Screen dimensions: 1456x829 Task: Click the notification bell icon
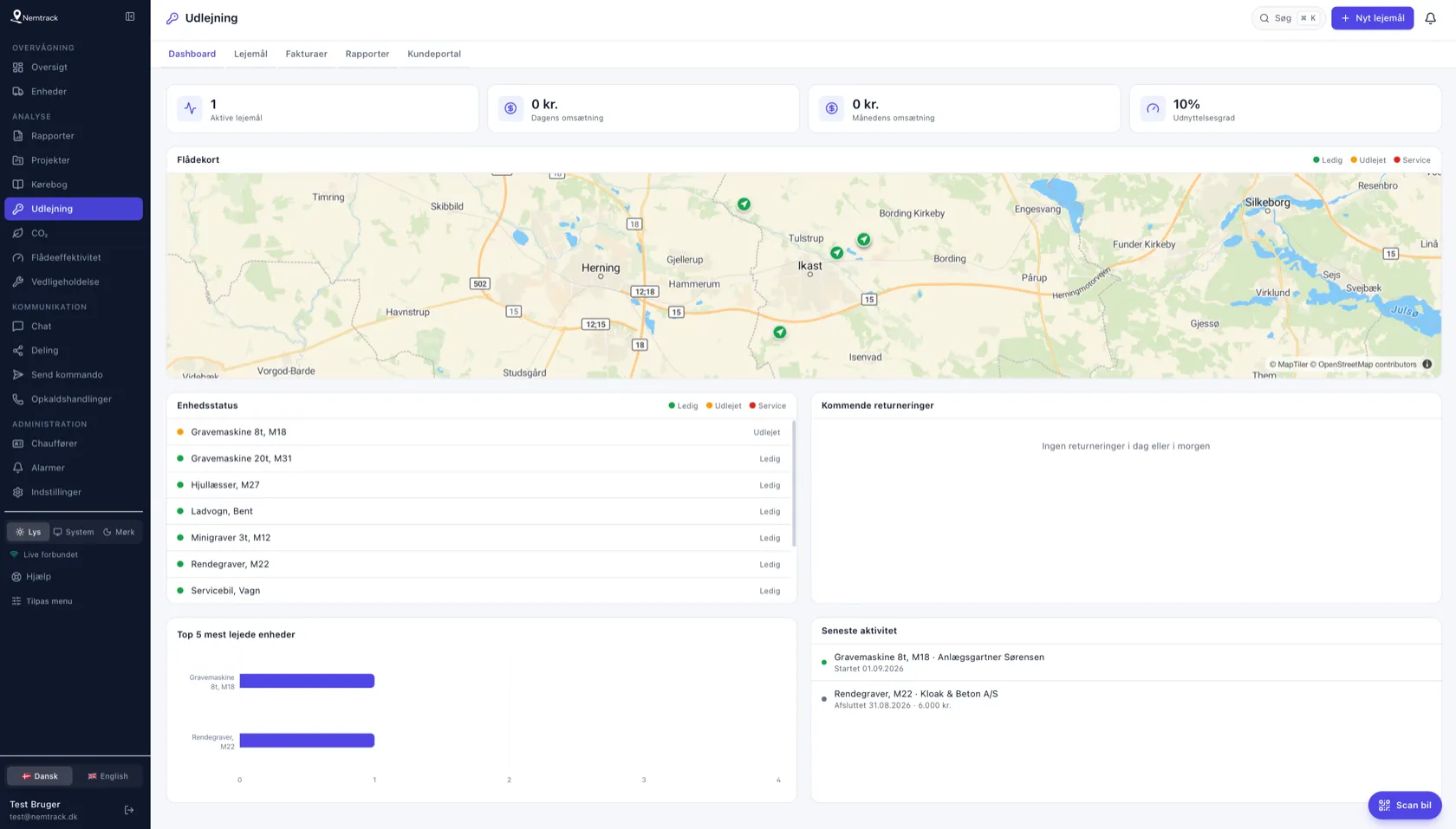(1430, 18)
